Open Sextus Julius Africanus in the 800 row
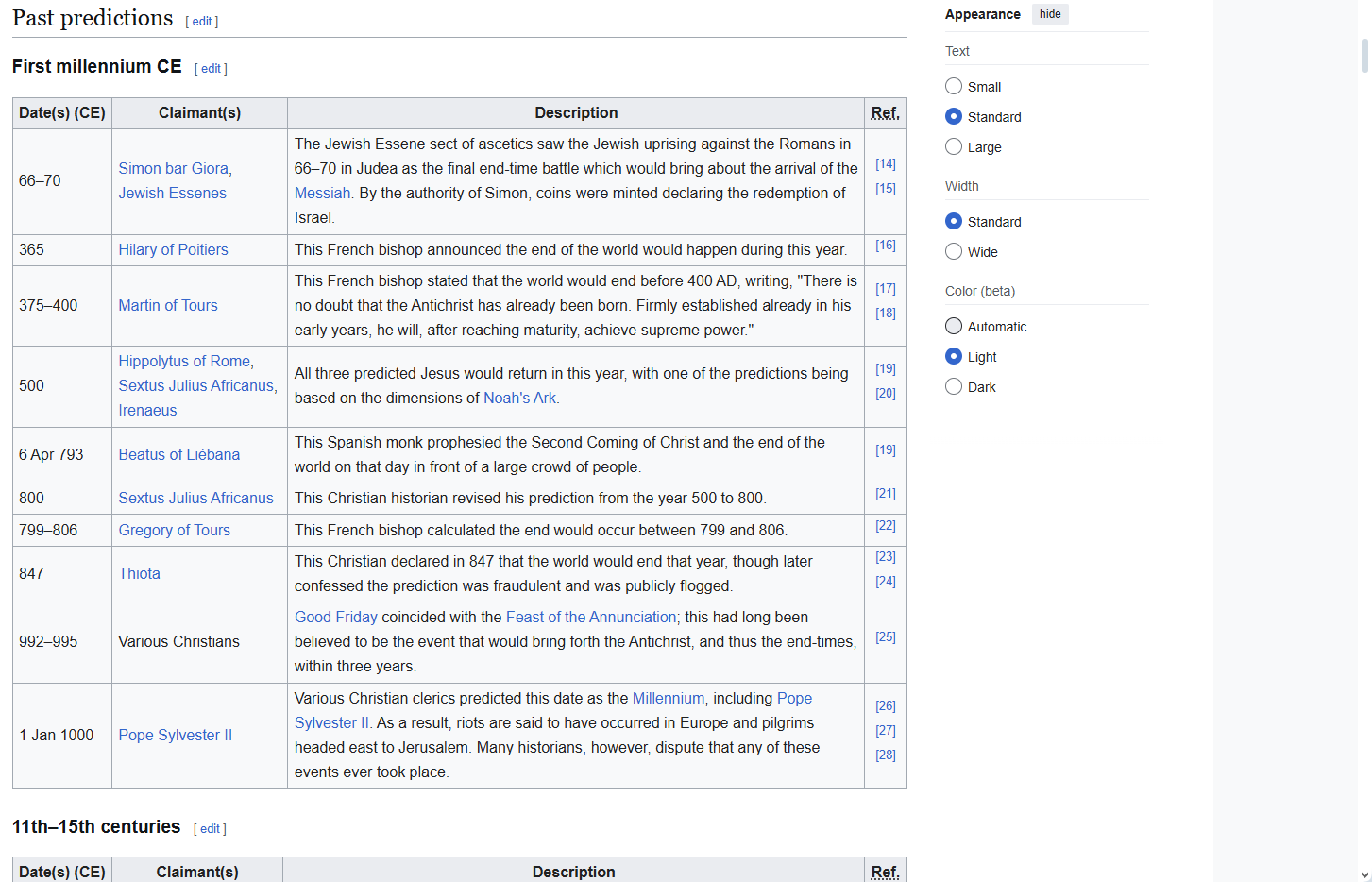The height and width of the screenshot is (882, 1372). point(196,498)
